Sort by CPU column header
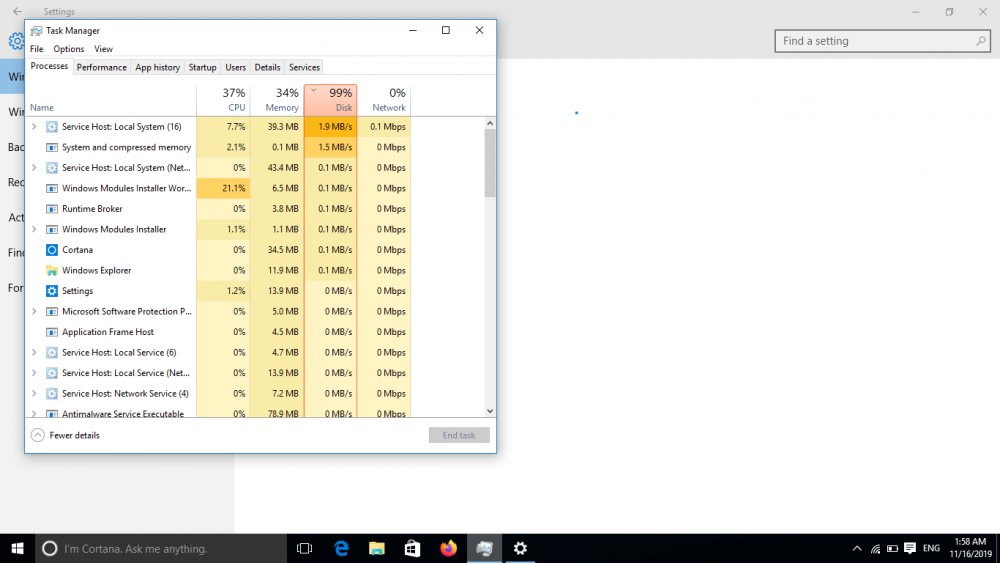 (223, 100)
